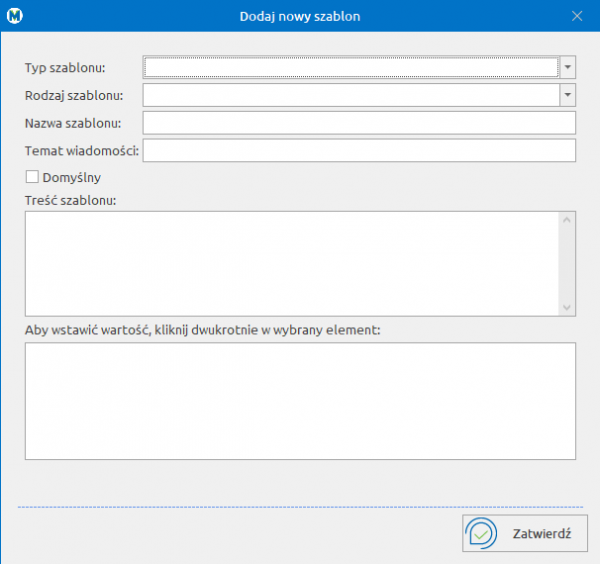Toggle the Domyślny checkbox
The image size is (600, 564).
[x=32, y=177]
